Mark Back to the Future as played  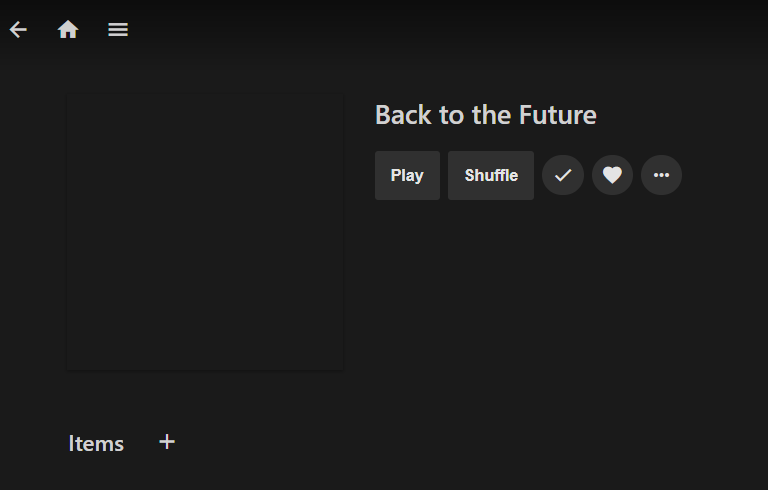pos(563,175)
